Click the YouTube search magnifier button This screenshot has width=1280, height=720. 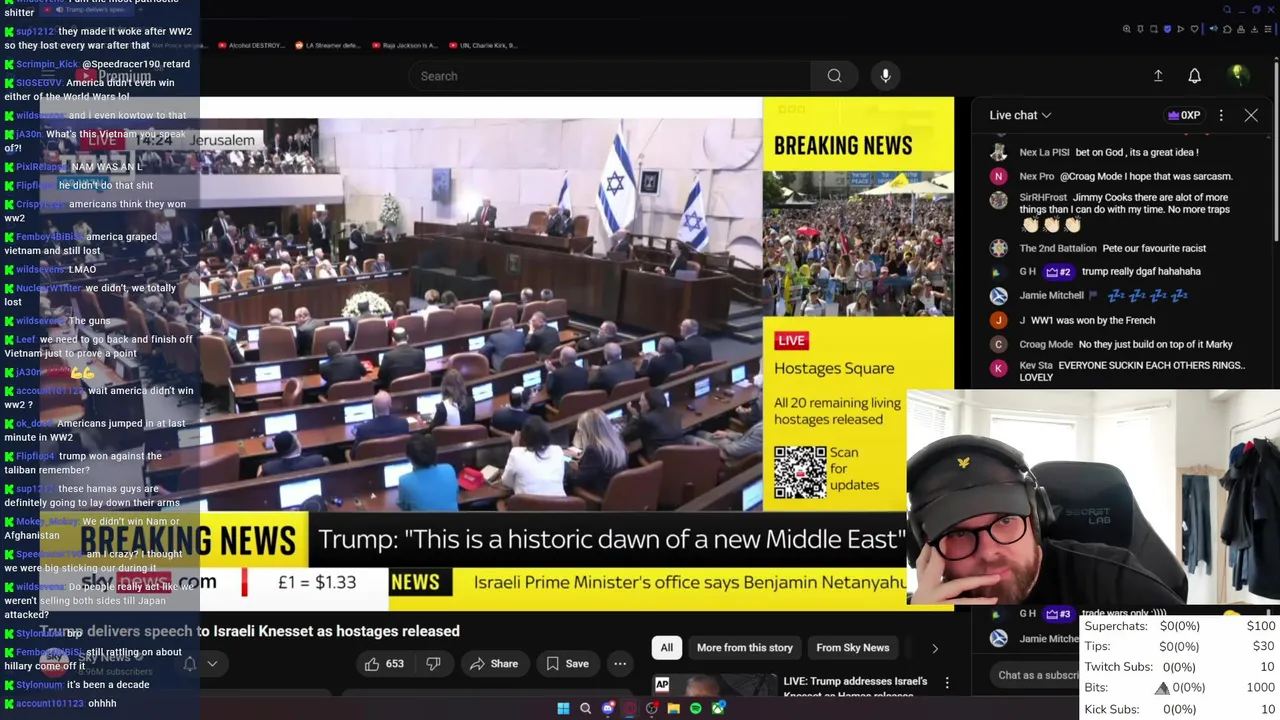click(x=834, y=76)
